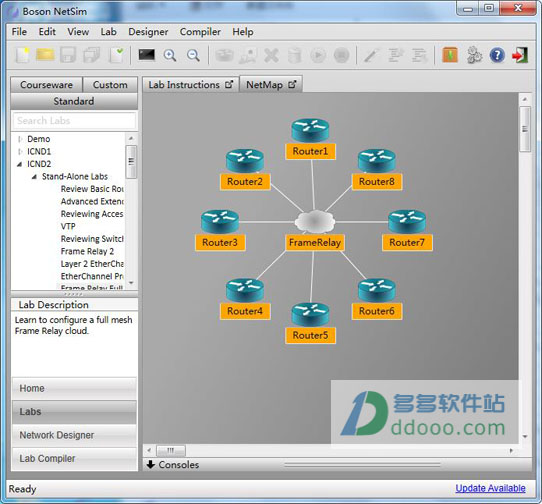Select the Custom tab
This screenshot has height=504, width=542.
110,85
